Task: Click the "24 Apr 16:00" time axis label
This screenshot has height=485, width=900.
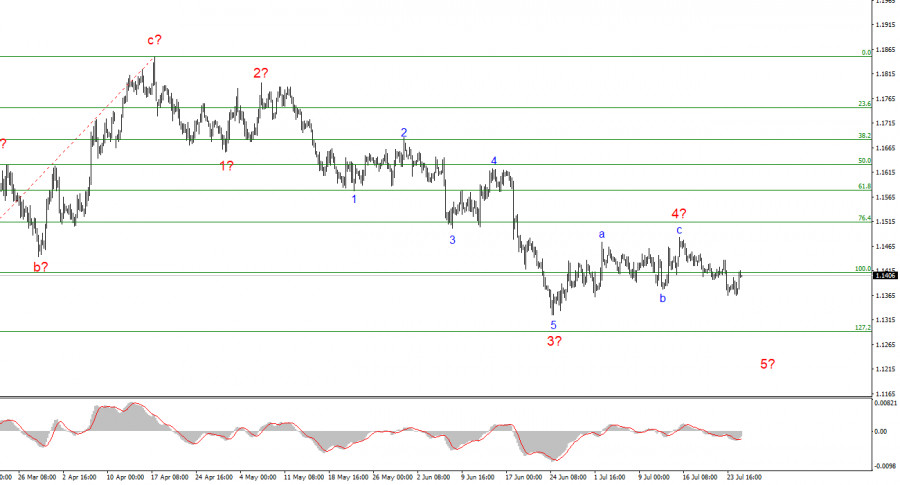Action: click(214, 477)
